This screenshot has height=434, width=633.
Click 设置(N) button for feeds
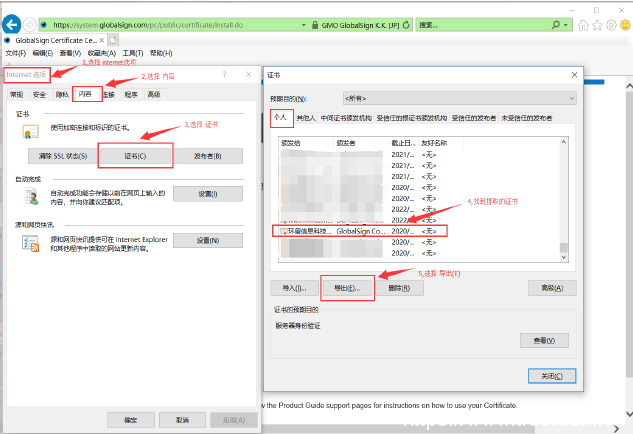208,240
